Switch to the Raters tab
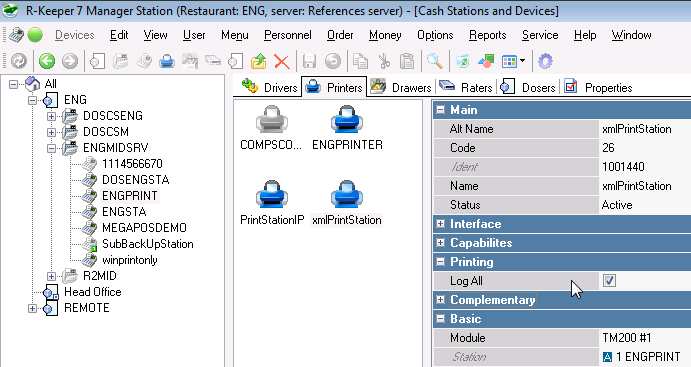Image resolution: width=691 pixels, height=367 pixels. (466, 87)
